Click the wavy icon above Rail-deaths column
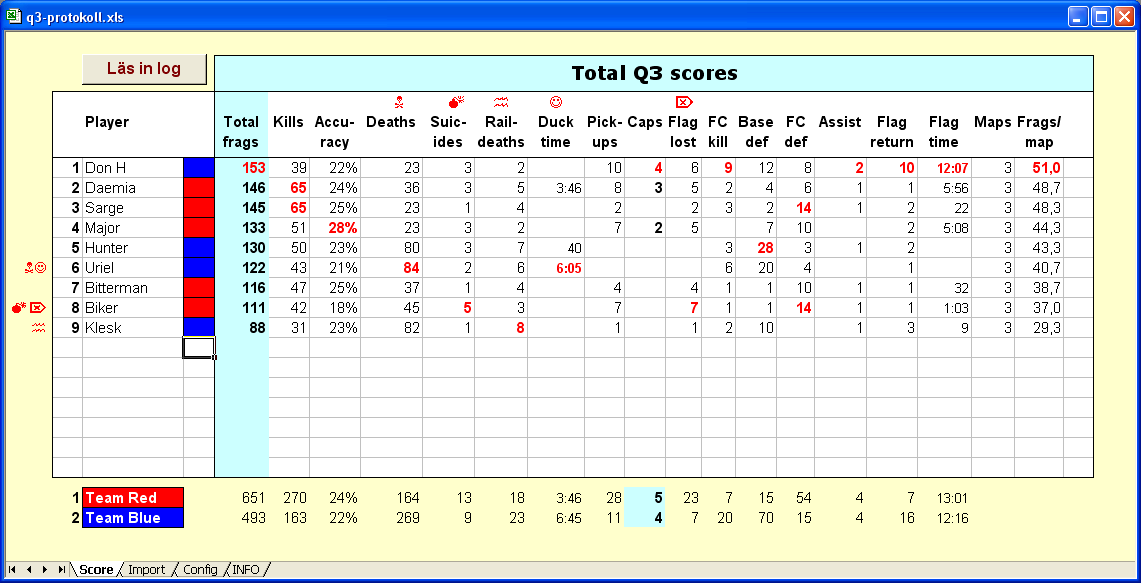Viewport: 1141px width, 583px height. (500, 101)
